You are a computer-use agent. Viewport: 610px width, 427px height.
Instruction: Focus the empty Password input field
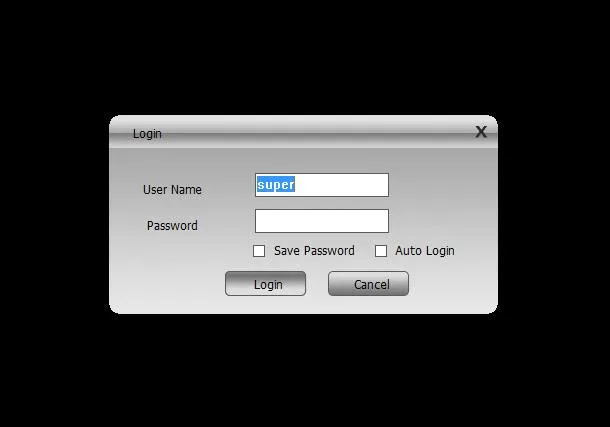(x=322, y=221)
